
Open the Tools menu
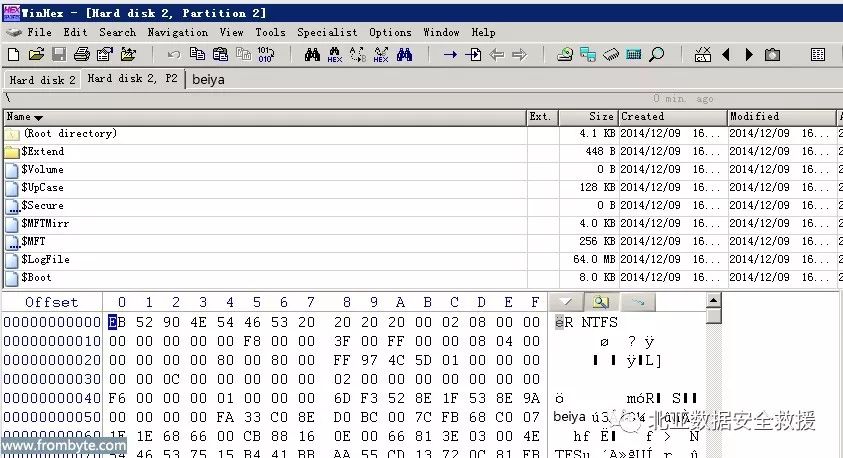click(270, 32)
